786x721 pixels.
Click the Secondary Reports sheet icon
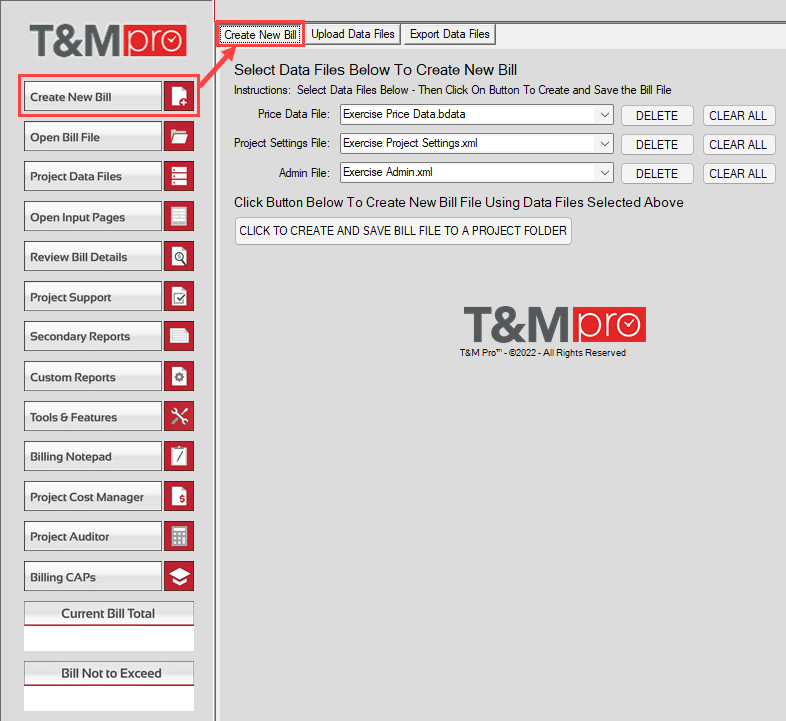click(x=179, y=336)
